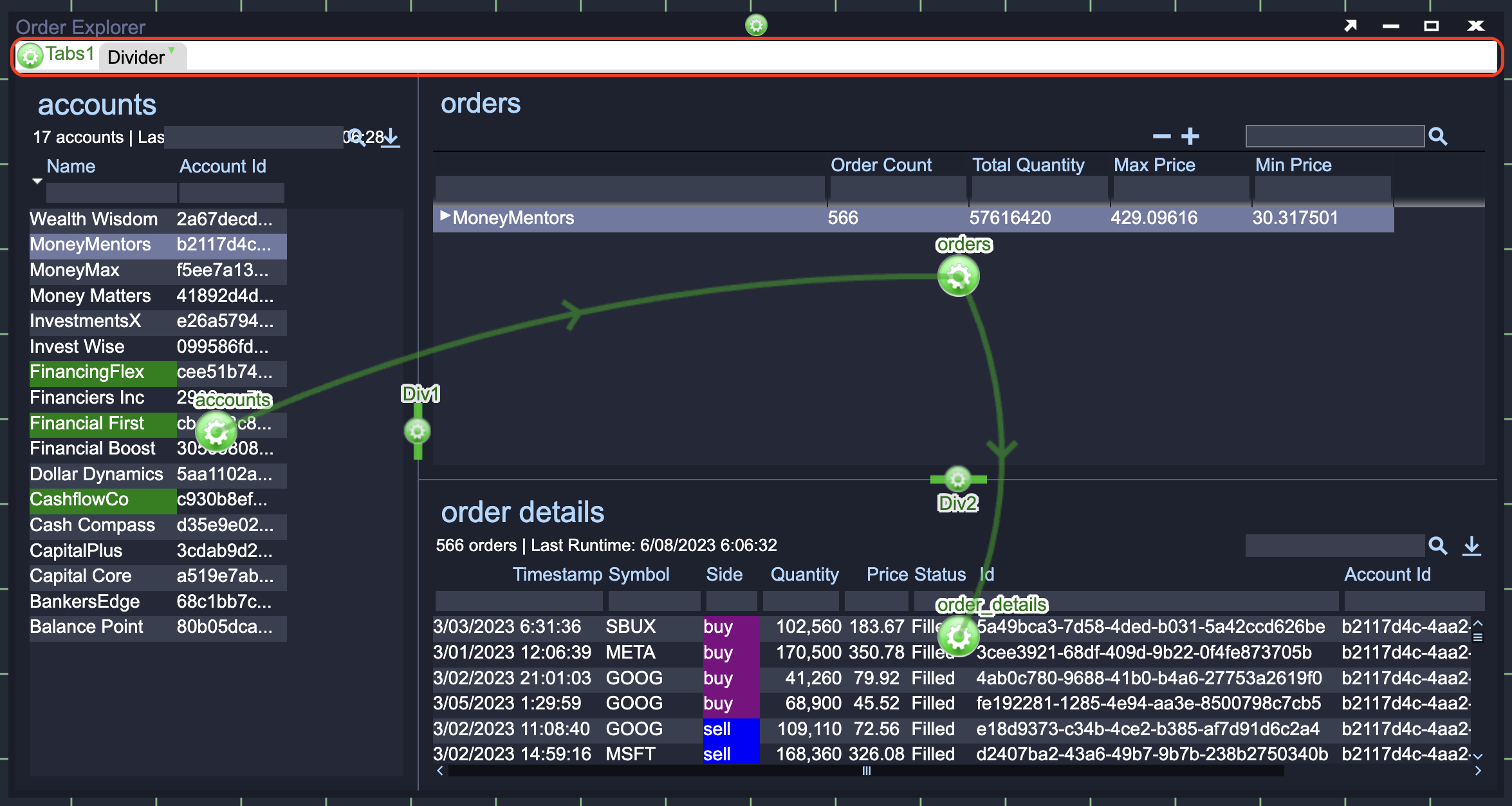Click the Div1 divider gear icon

tap(418, 431)
